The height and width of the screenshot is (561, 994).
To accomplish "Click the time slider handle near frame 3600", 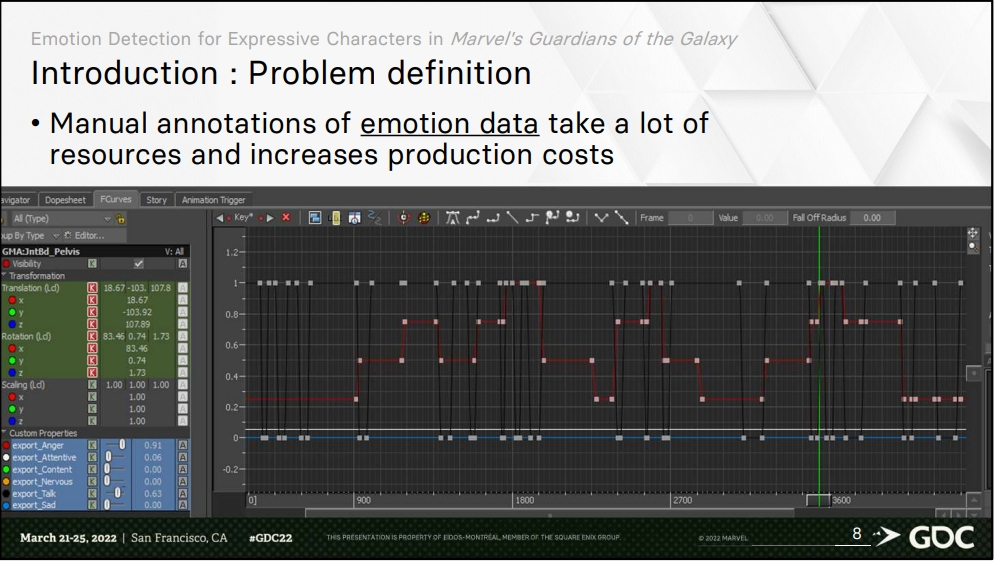I will [818, 500].
